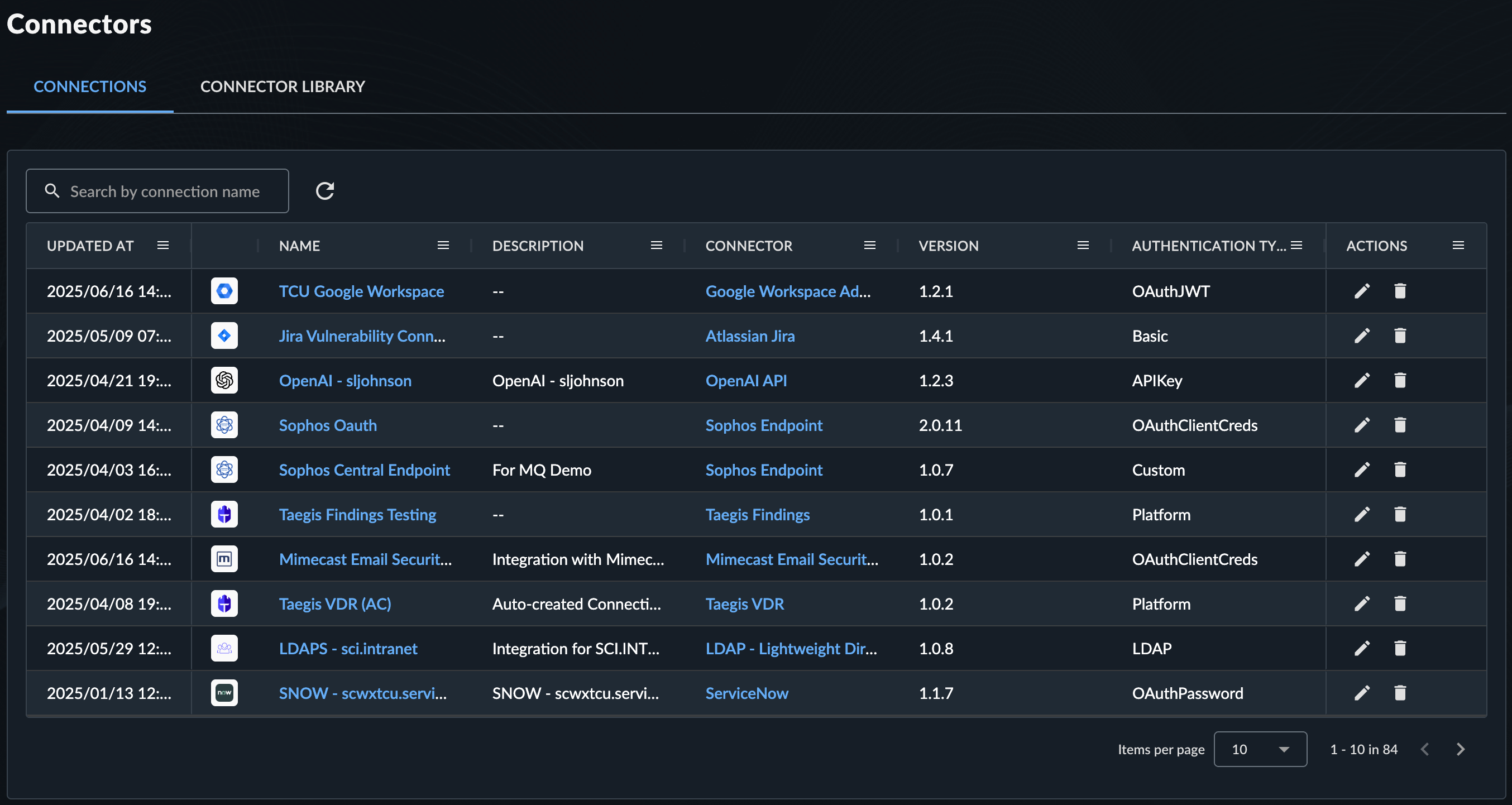Click the OAuthJWT authentication cell
Image resolution: width=1512 pixels, height=805 pixels.
1170,291
